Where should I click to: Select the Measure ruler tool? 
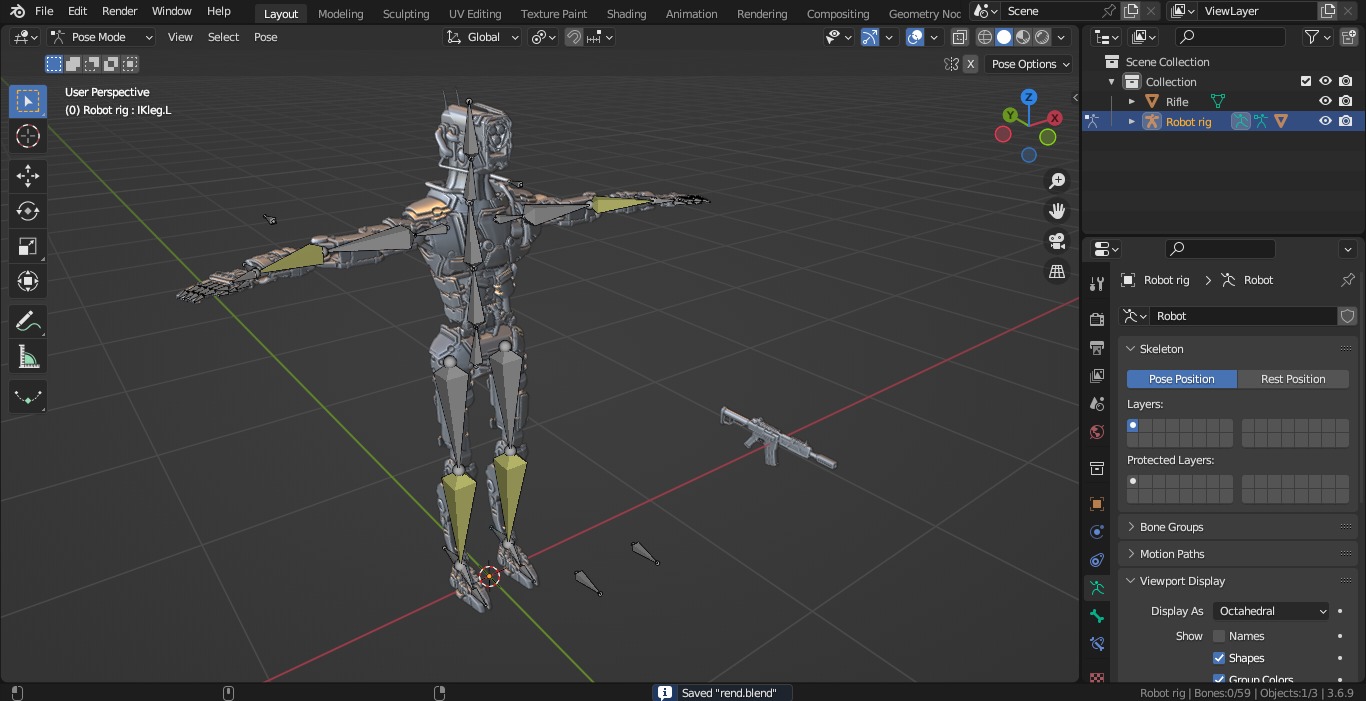[x=28, y=356]
